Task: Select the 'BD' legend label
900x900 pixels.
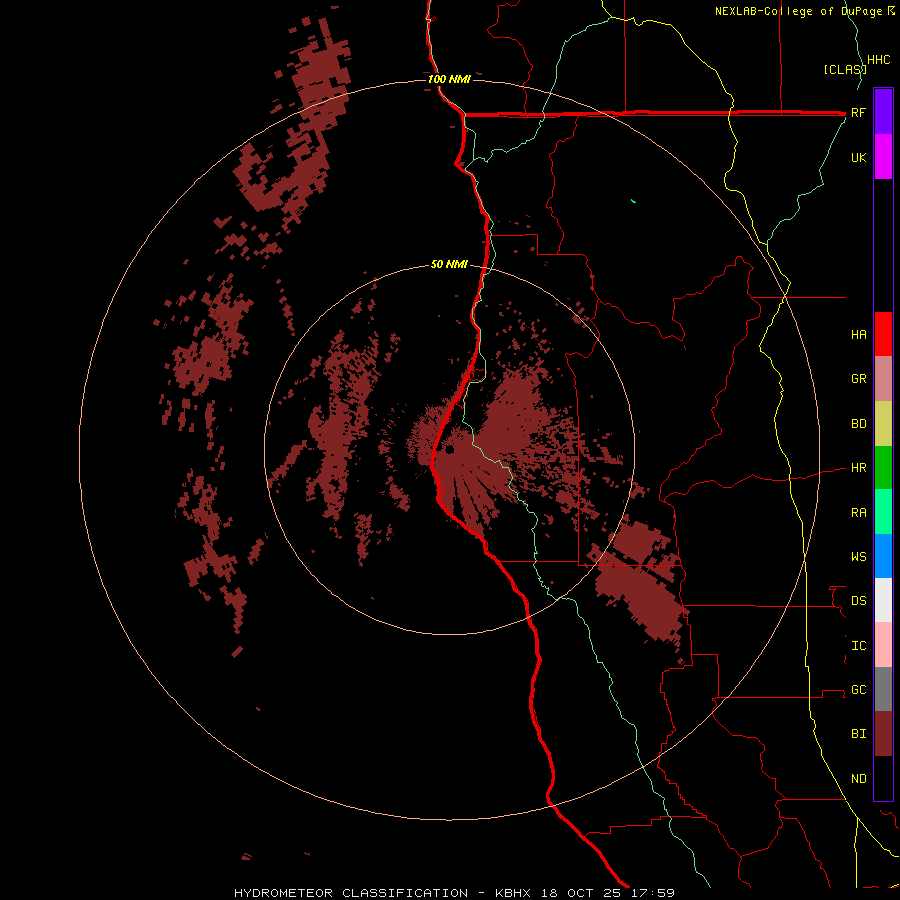Action: (858, 424)
